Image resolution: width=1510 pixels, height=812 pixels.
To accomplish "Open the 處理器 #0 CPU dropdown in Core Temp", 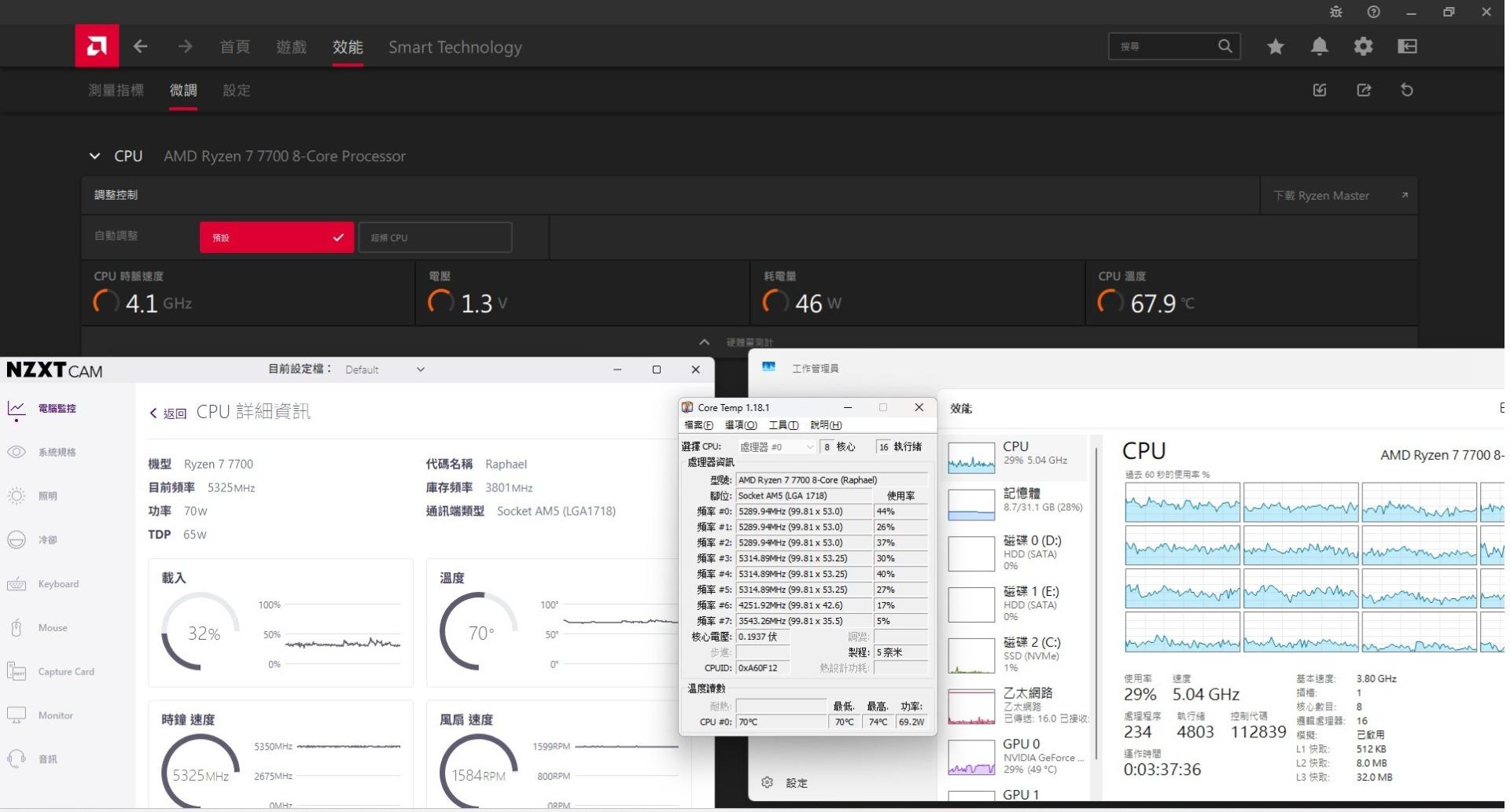I will click(777, 446).
